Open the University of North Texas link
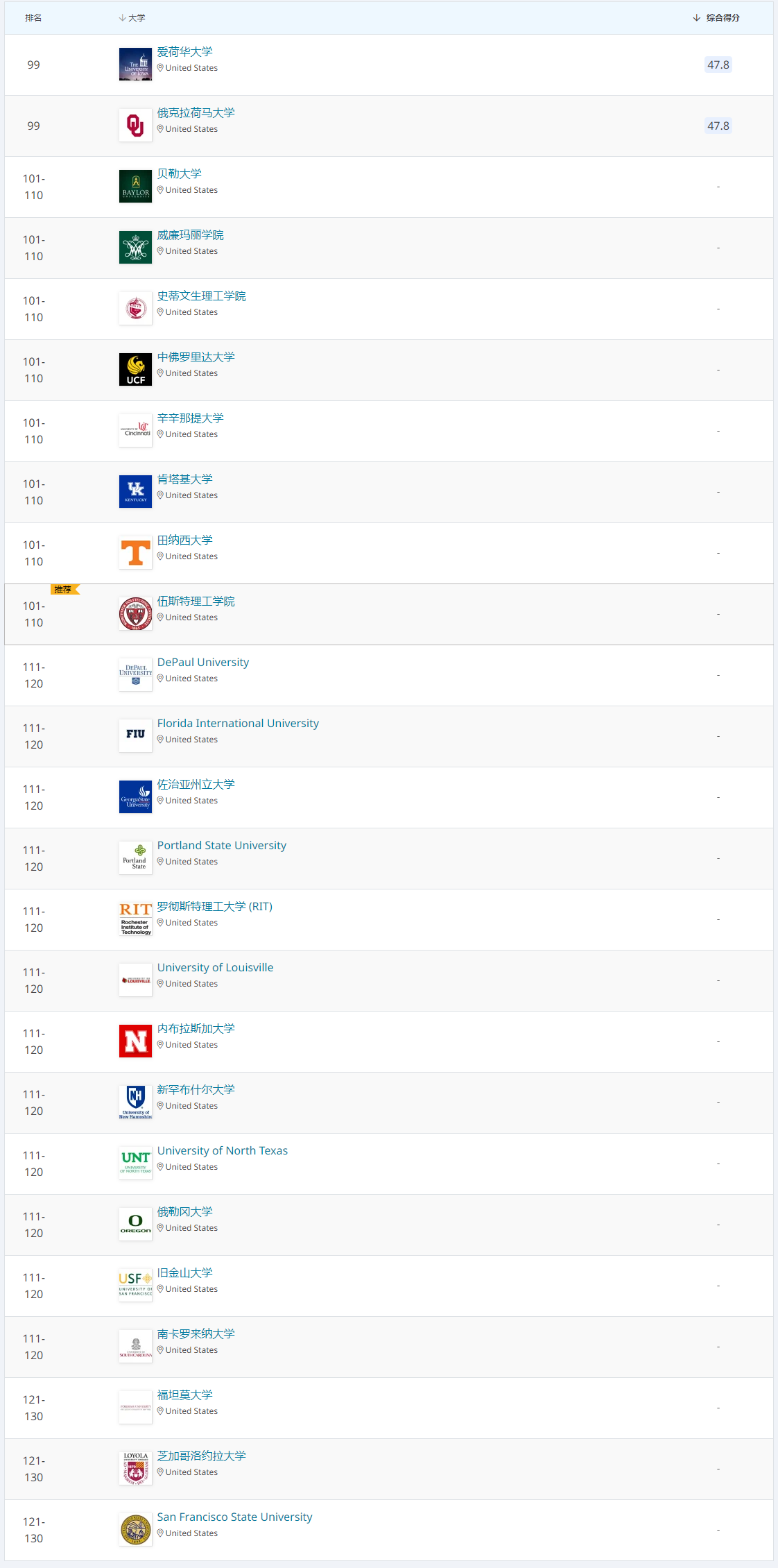This screenshot has width=778, height=1568. point(223,1151)
